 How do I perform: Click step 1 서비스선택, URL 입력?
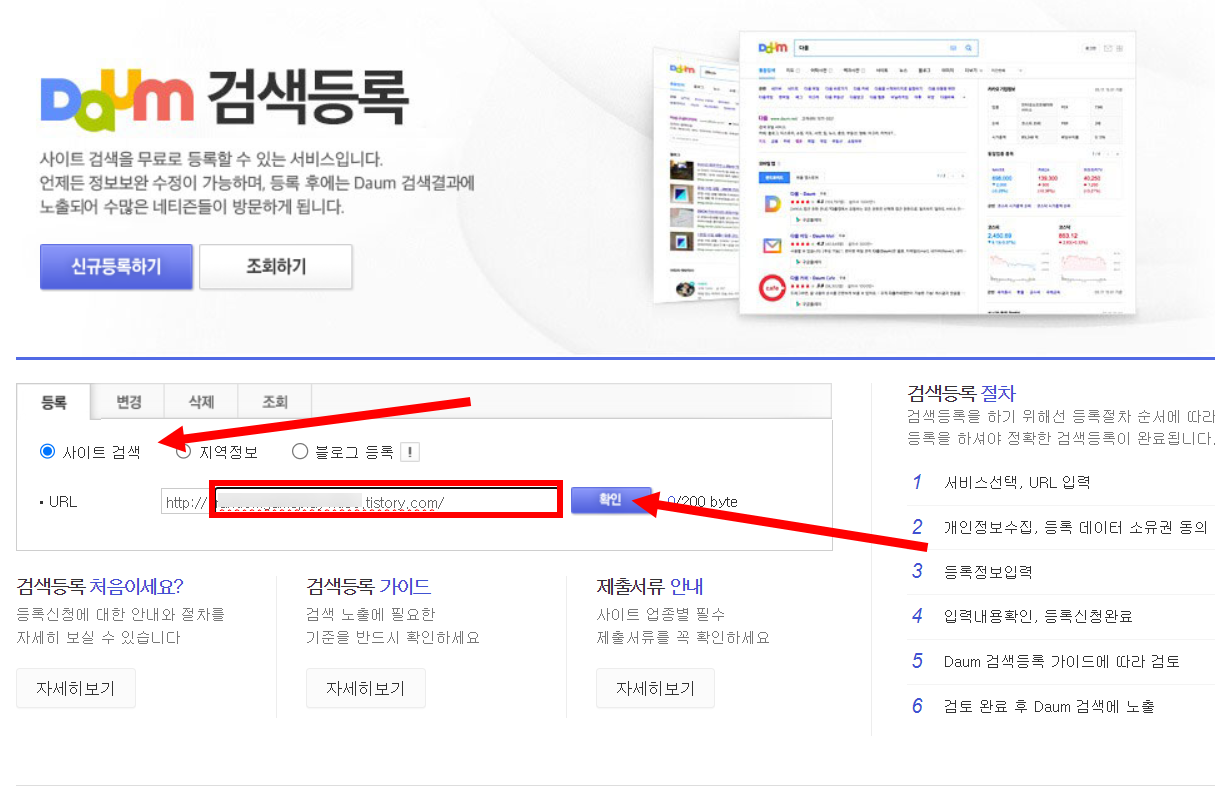1001,482
